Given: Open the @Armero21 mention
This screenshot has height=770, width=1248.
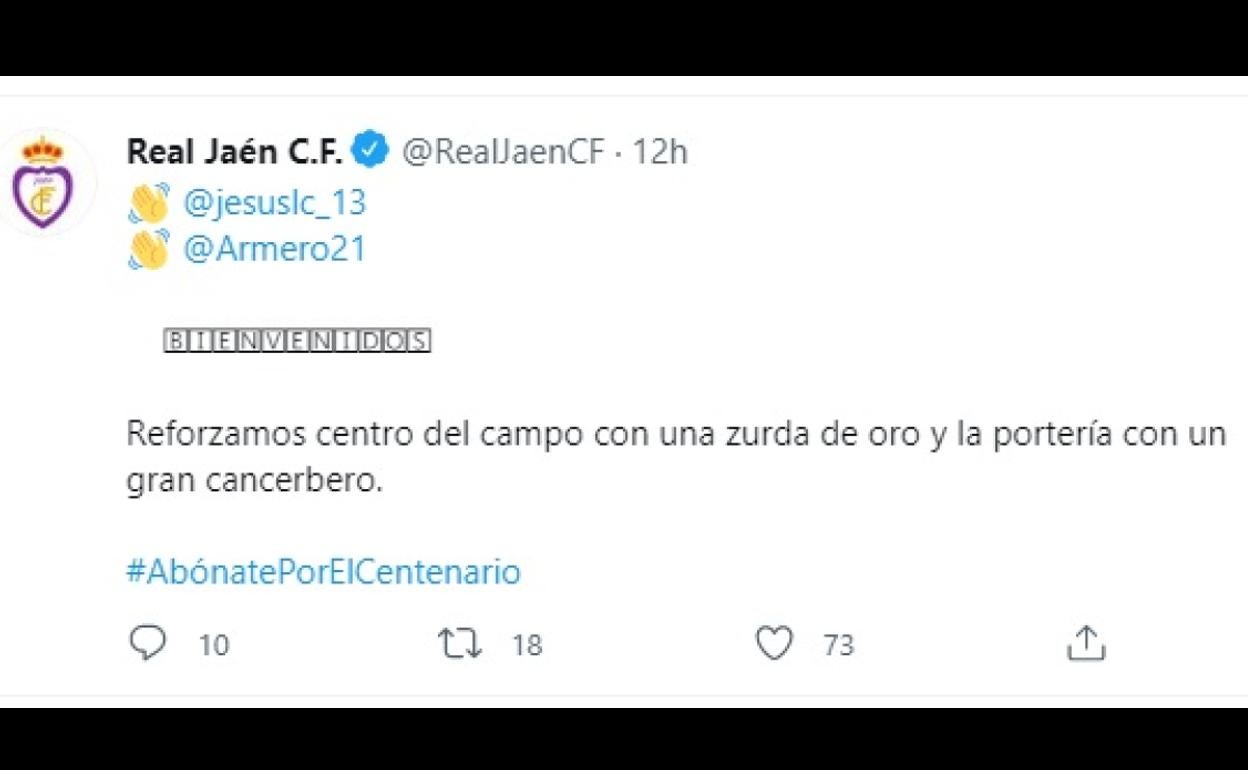Looking at the screenshot, I should point(275,249).
